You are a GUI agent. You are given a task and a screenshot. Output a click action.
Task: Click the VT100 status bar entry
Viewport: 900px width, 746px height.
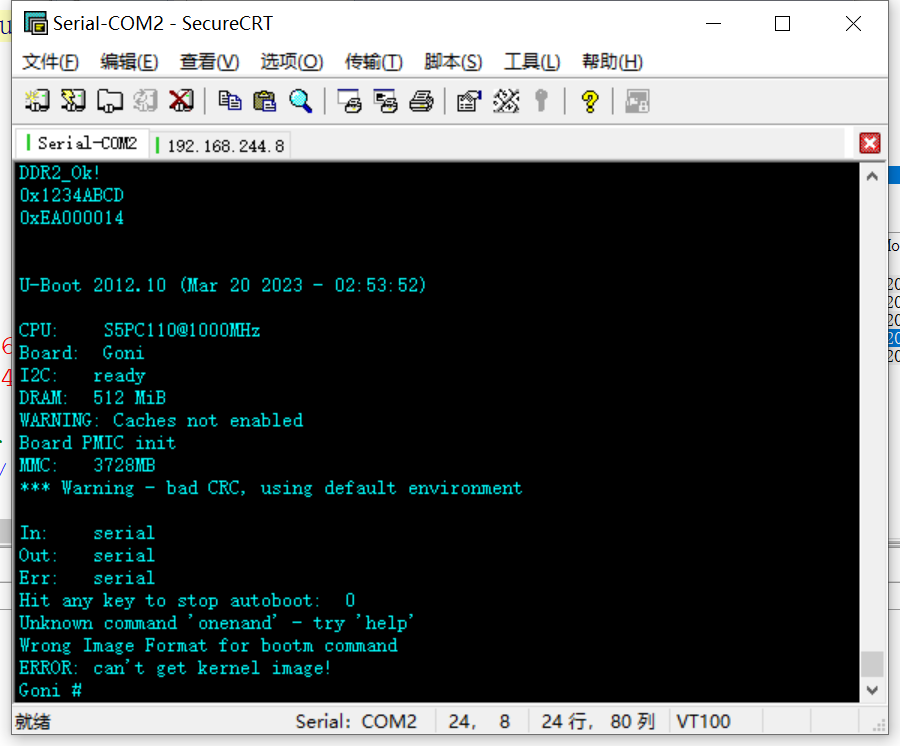tap(704, 721)
